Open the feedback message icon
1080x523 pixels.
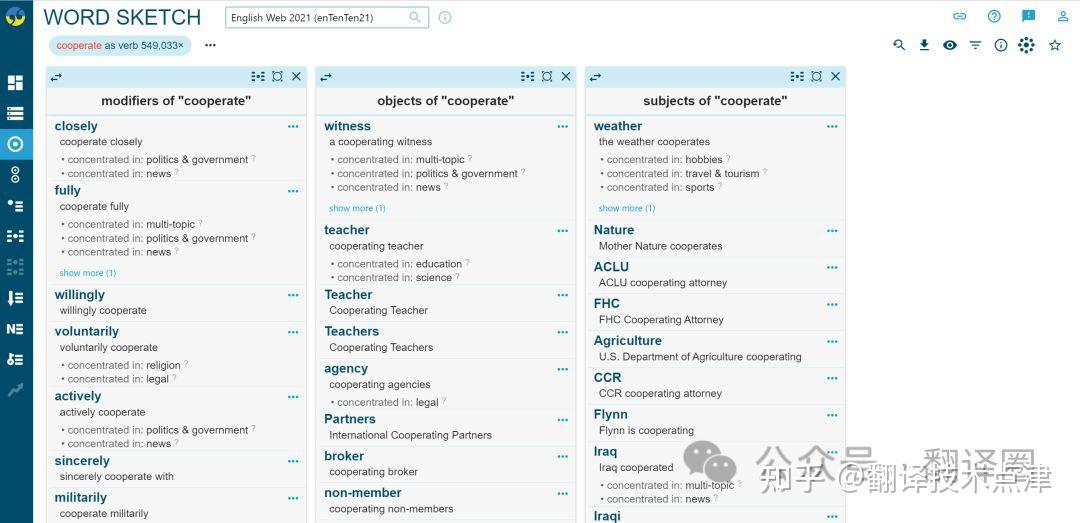tap(1028, 16)
